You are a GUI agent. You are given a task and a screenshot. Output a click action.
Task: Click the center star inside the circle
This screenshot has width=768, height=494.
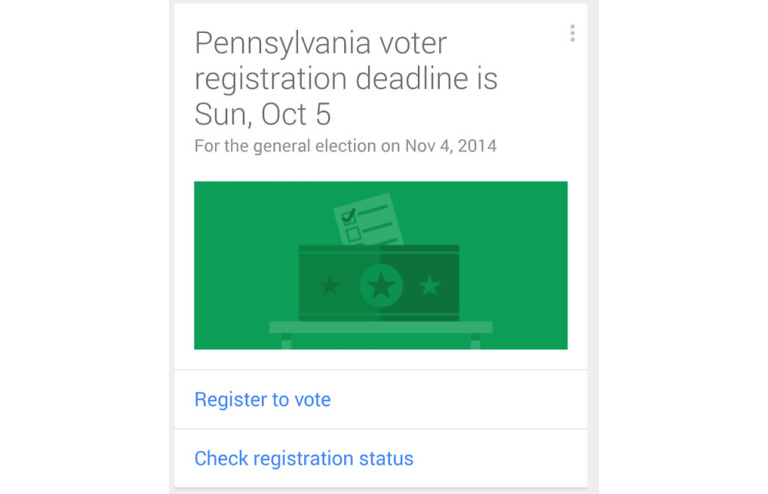381,286
